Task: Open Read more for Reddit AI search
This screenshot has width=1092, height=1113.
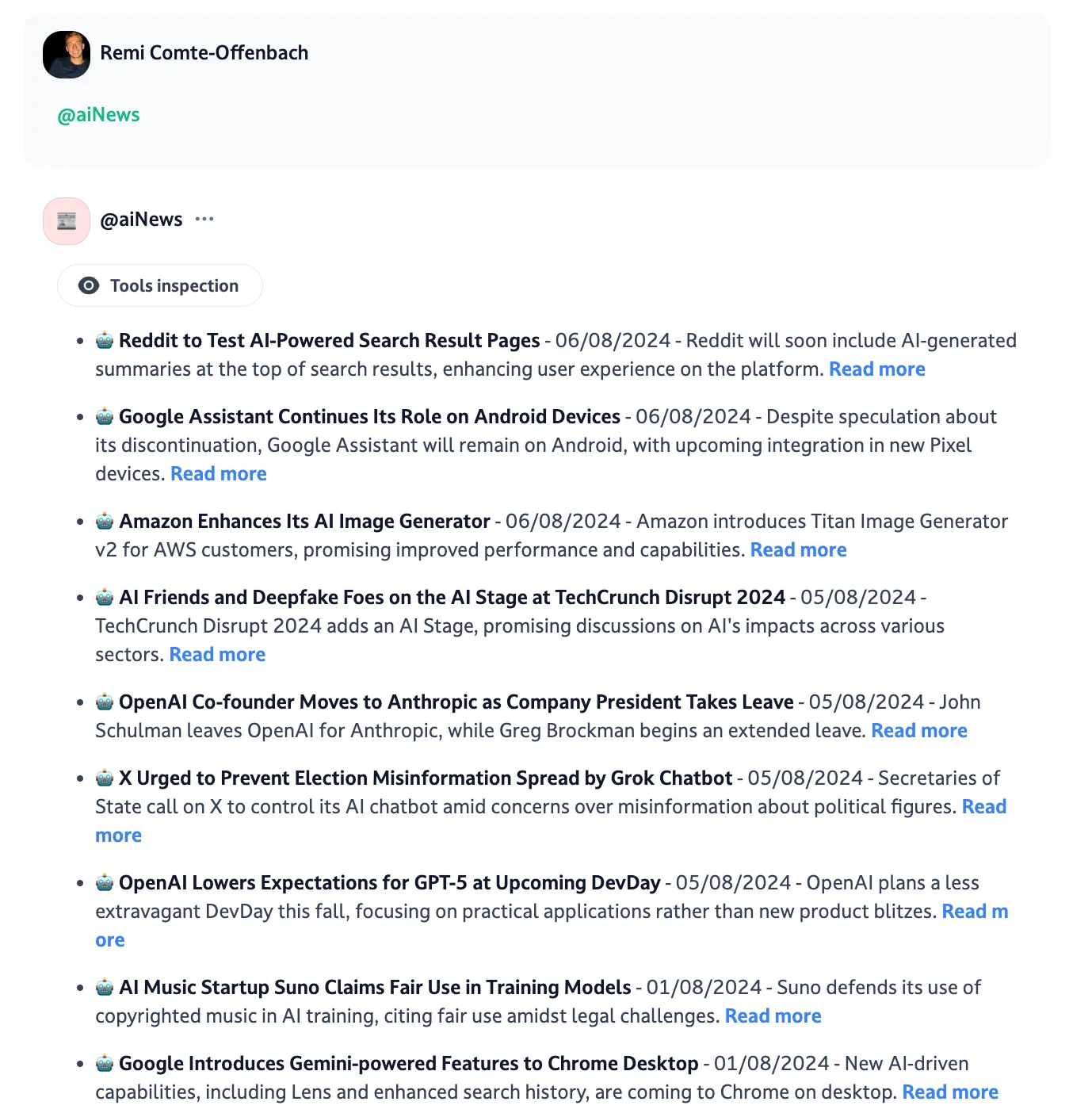Action: (x=877, y=369)
